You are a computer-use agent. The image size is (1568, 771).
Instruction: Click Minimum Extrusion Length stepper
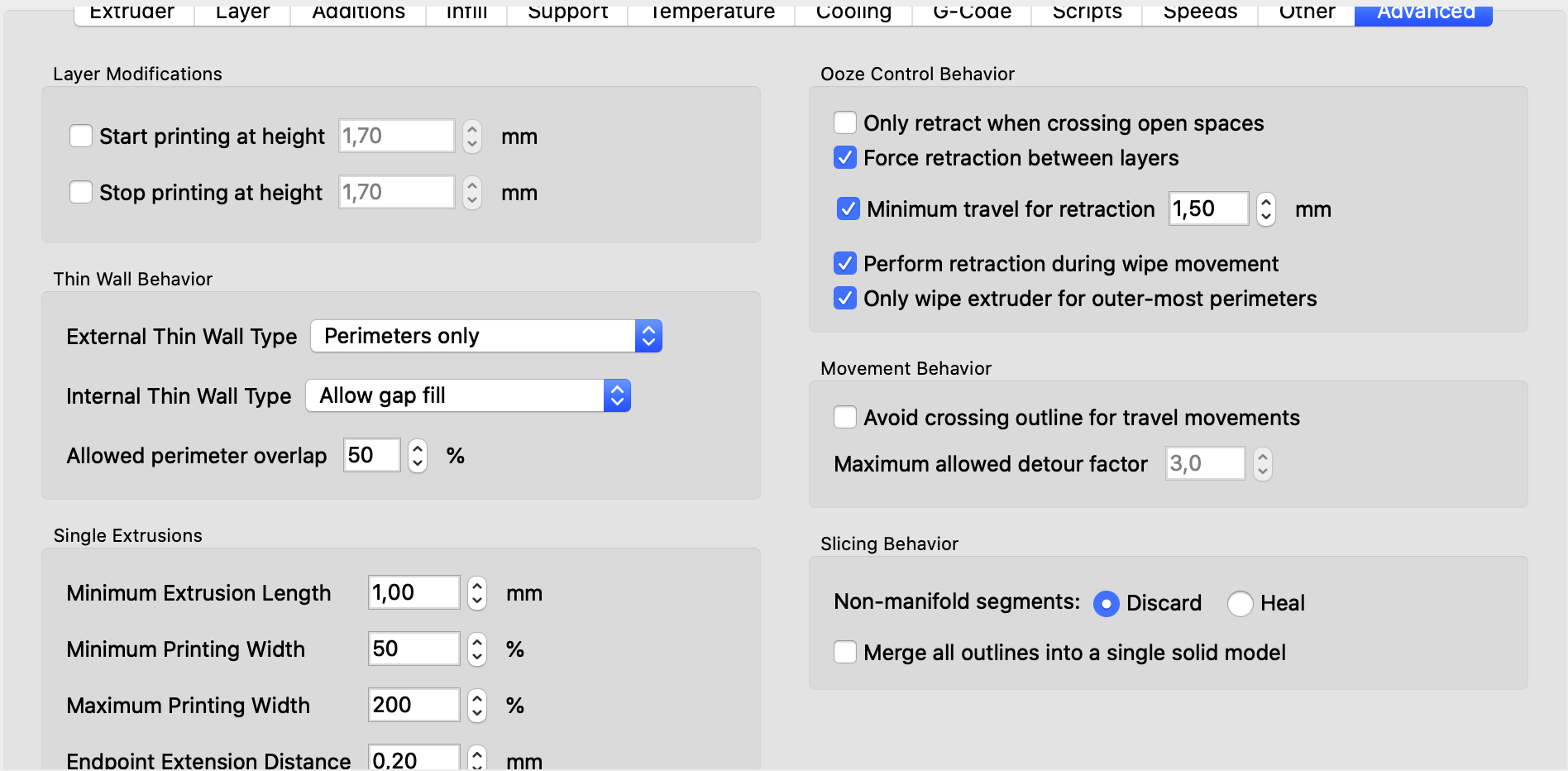(477, 592)
